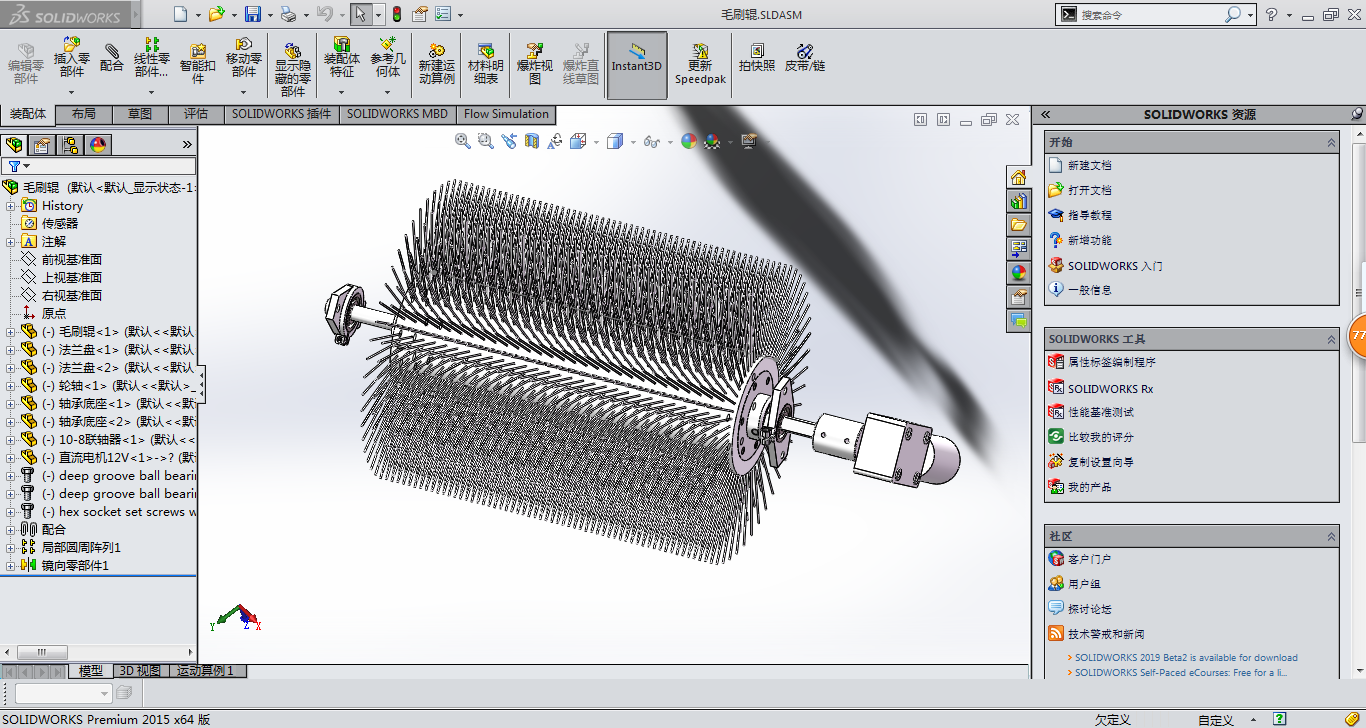Click 自定义 in status bar

tap(1215, 720)
